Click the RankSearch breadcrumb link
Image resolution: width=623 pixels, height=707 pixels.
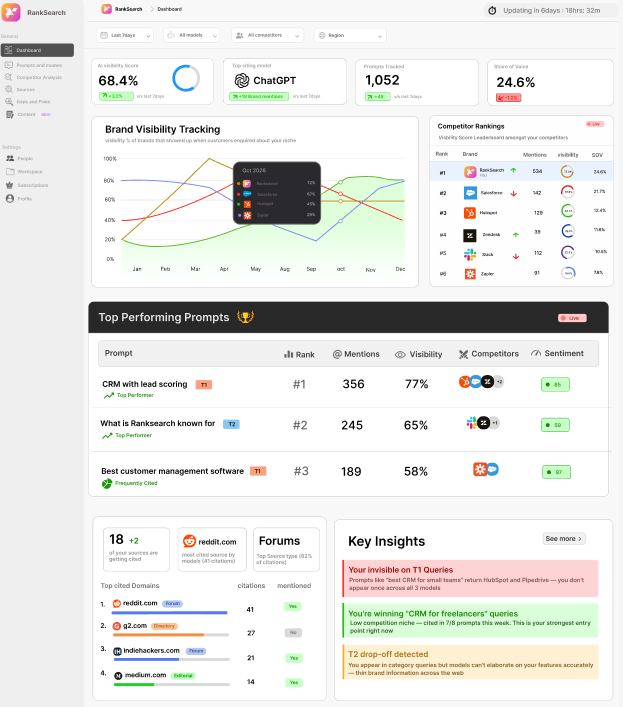(x=122, y=9)
